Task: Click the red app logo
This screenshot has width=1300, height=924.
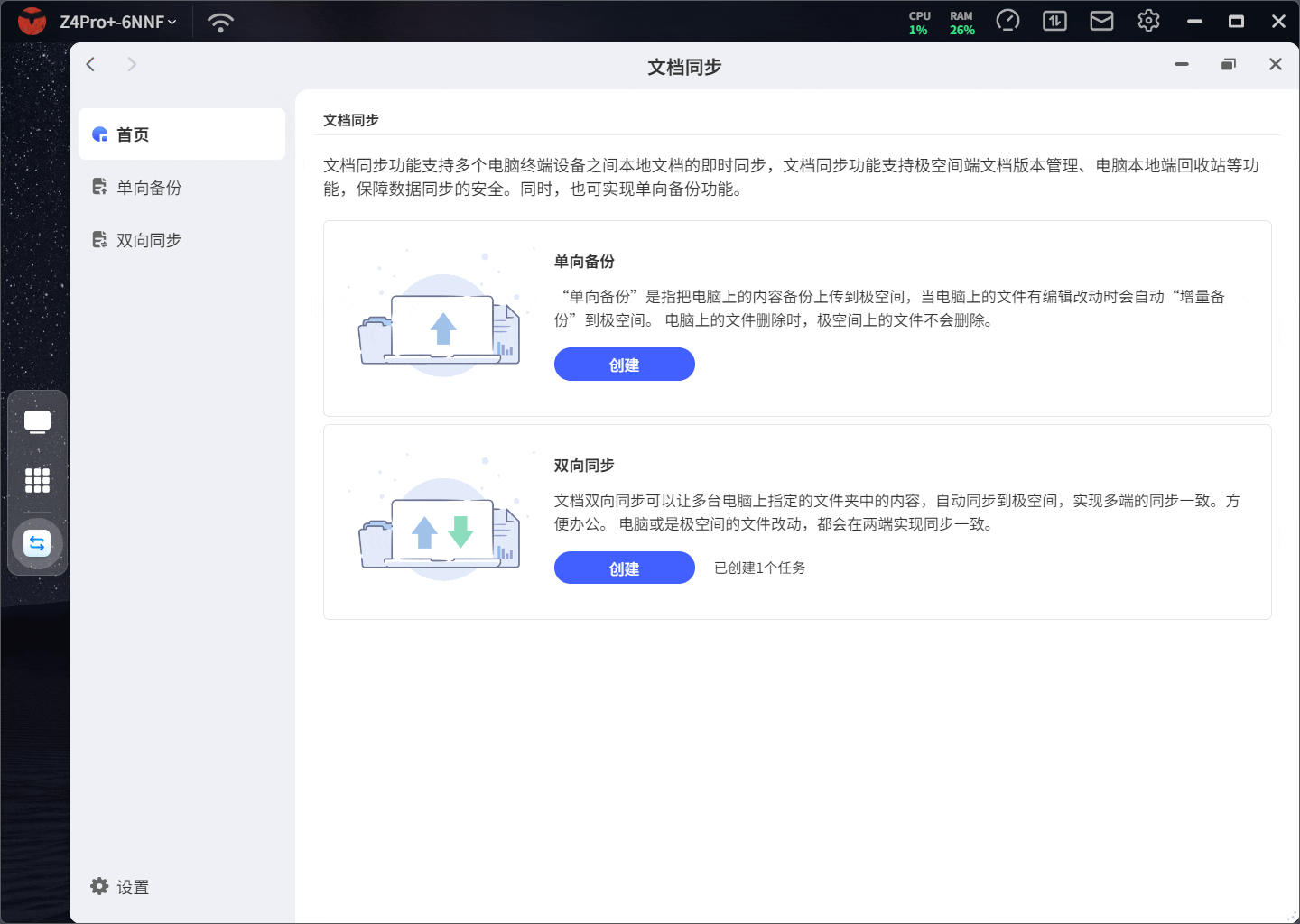Action: 32,22
